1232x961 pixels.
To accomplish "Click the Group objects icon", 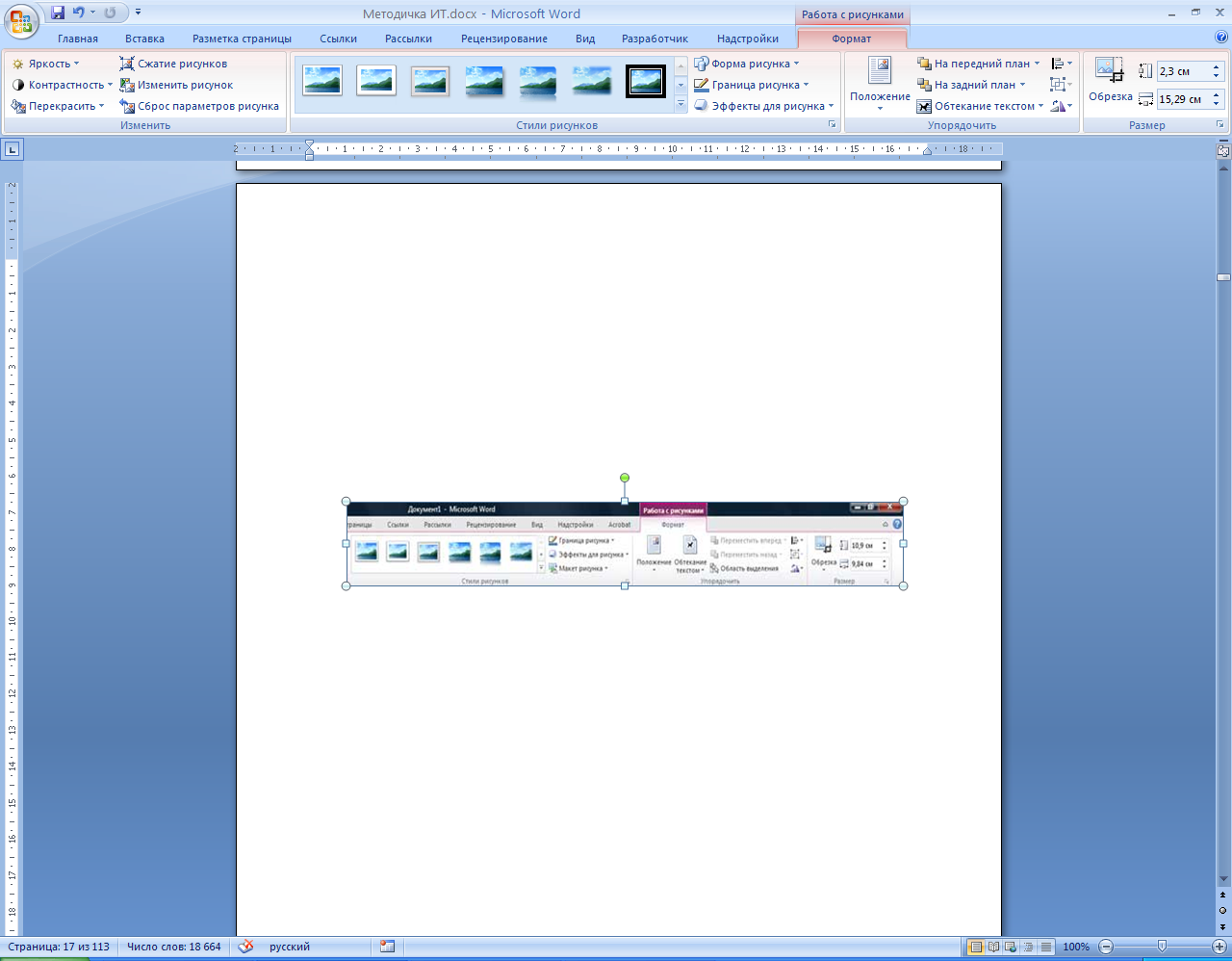I will [x=1062, y=85].
